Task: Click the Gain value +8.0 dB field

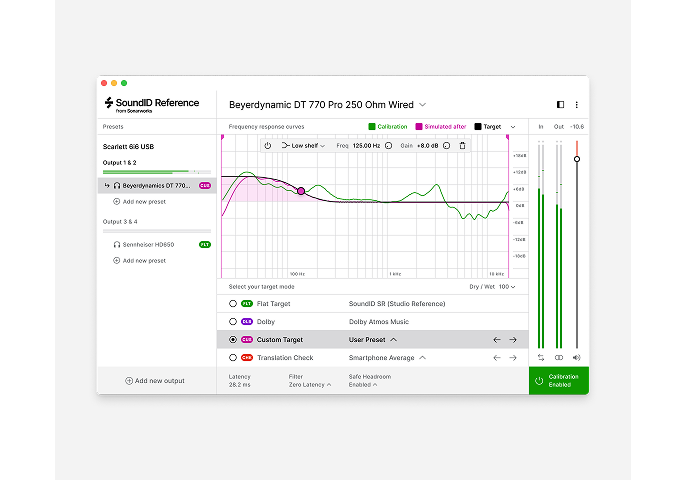Action: pyautogui.click(x=427, y=146)
